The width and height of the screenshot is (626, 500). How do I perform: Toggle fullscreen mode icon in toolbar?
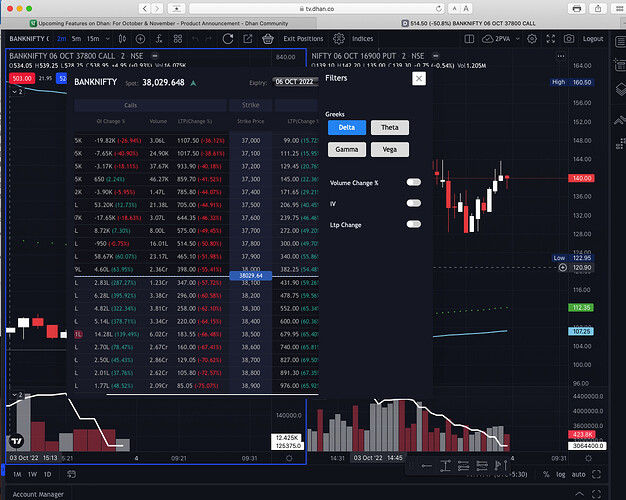pyautogui.click(x=551, y=39)
